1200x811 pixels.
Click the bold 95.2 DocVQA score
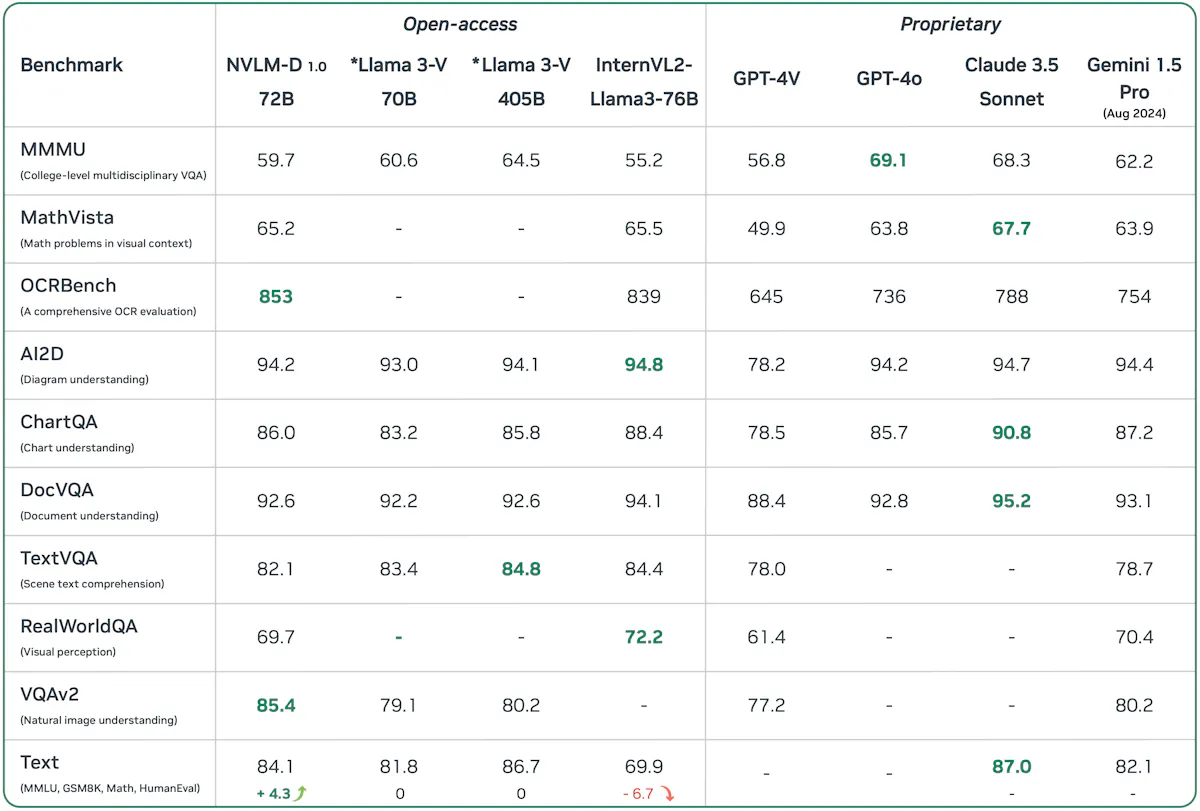1011,500
